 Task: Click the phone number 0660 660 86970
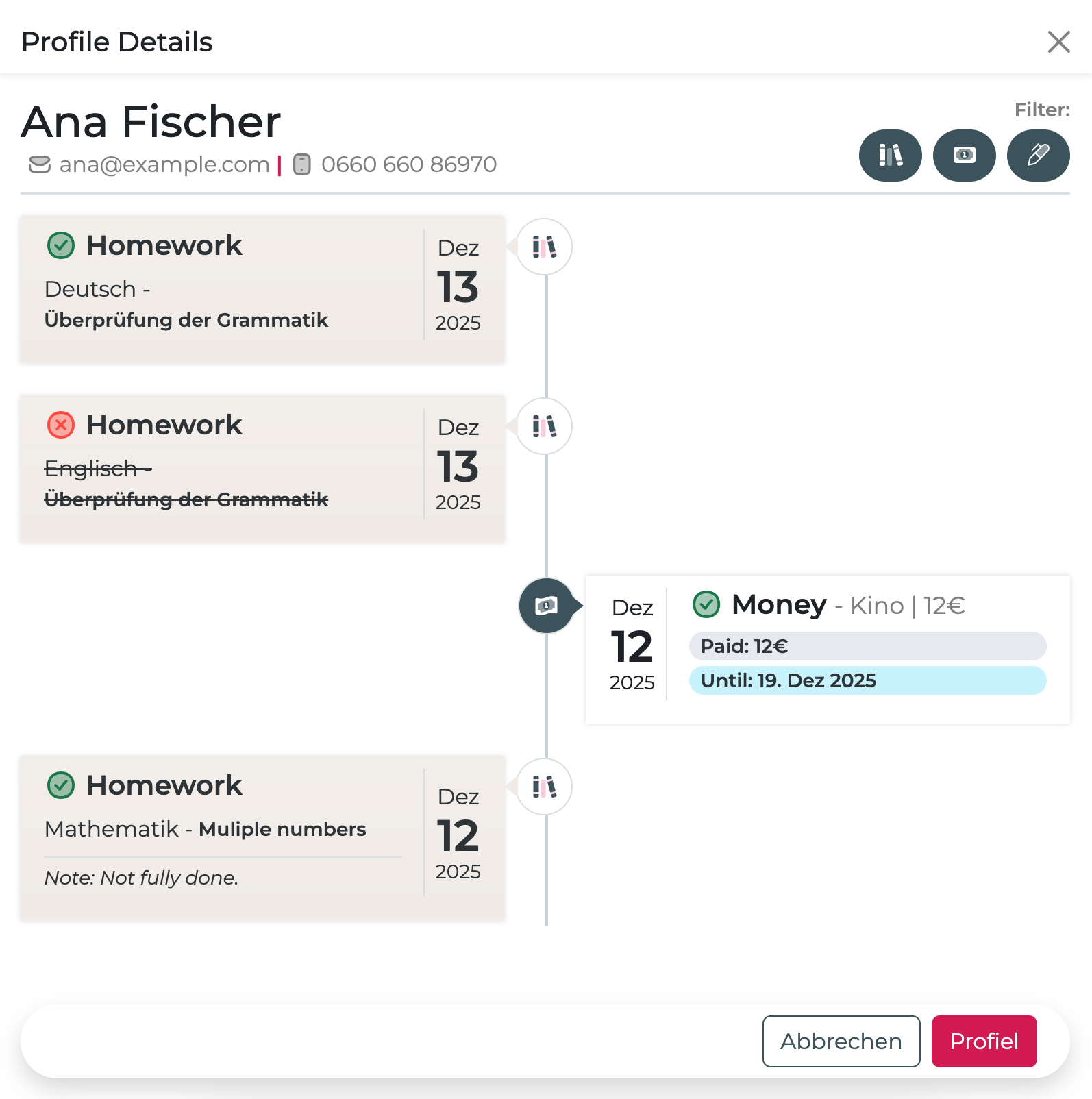[409, 164]
